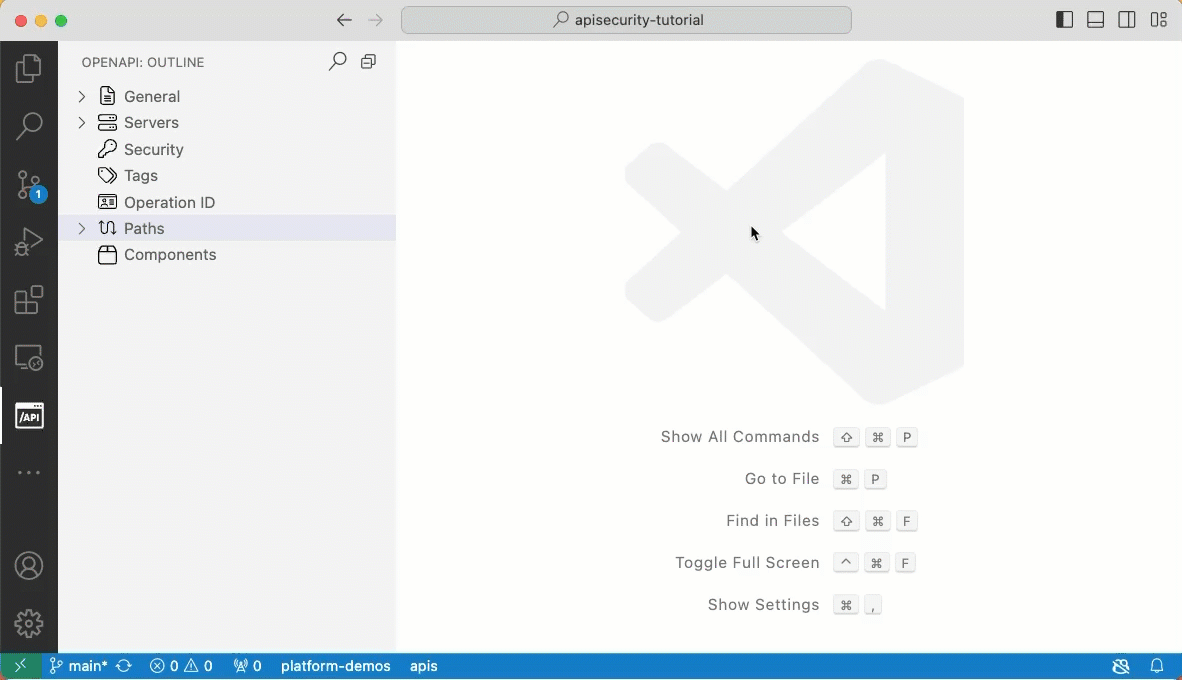
Task: Click platform-demos in the status bar
Action: (x=335, y=666)
